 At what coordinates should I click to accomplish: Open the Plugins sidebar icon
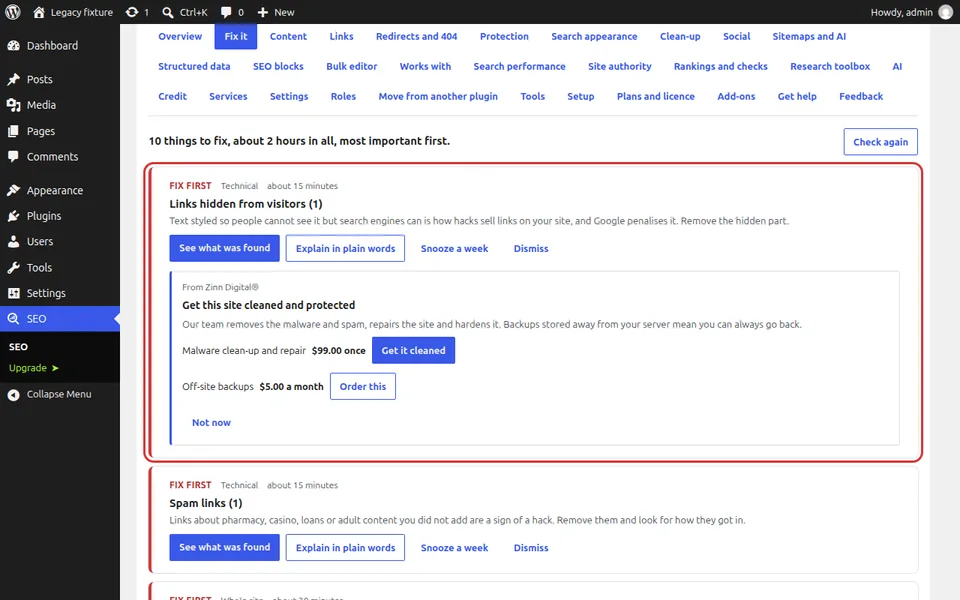[x=13, y=216]
